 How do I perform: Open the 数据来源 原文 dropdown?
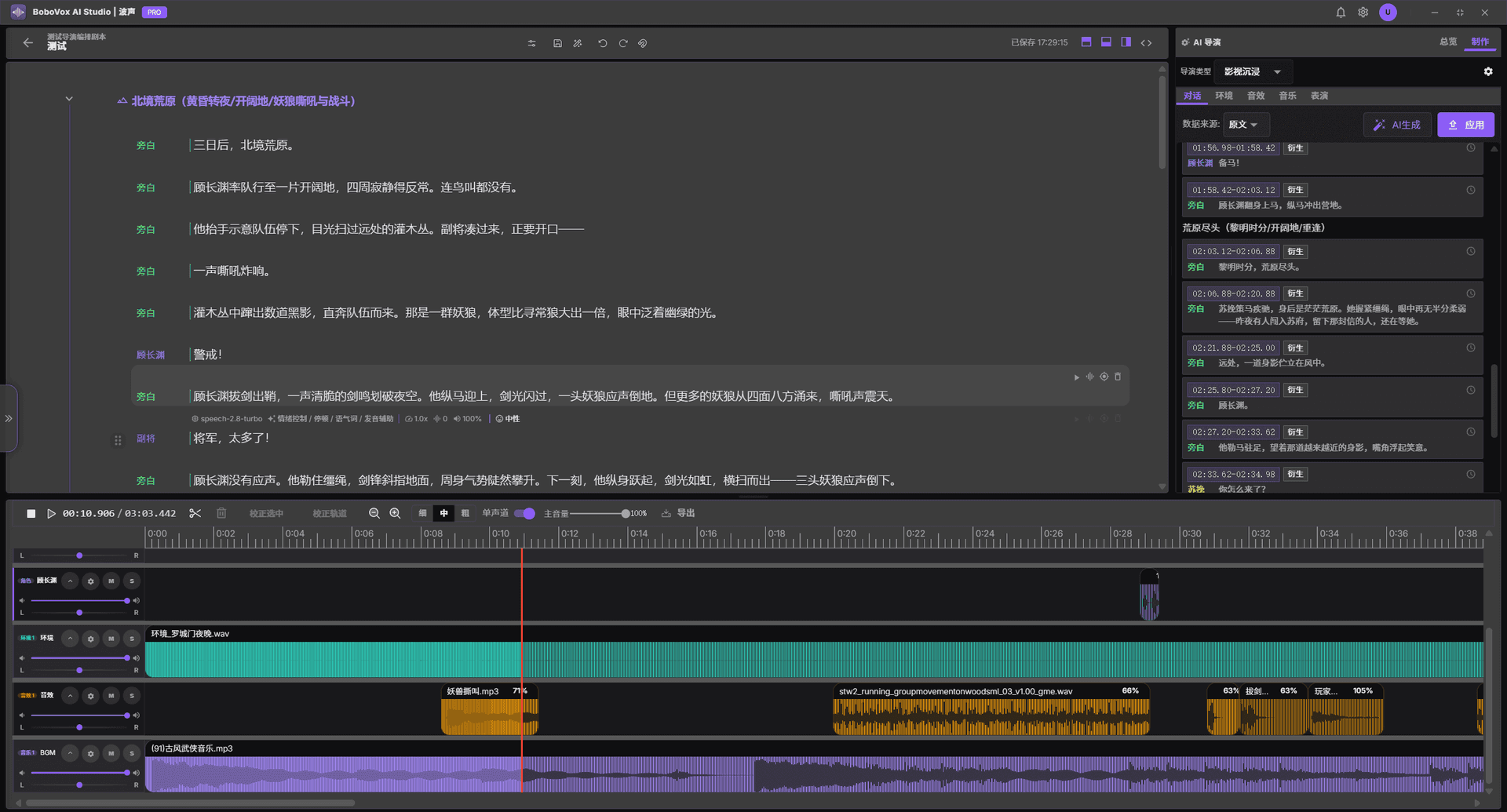tap(1244, 125)
